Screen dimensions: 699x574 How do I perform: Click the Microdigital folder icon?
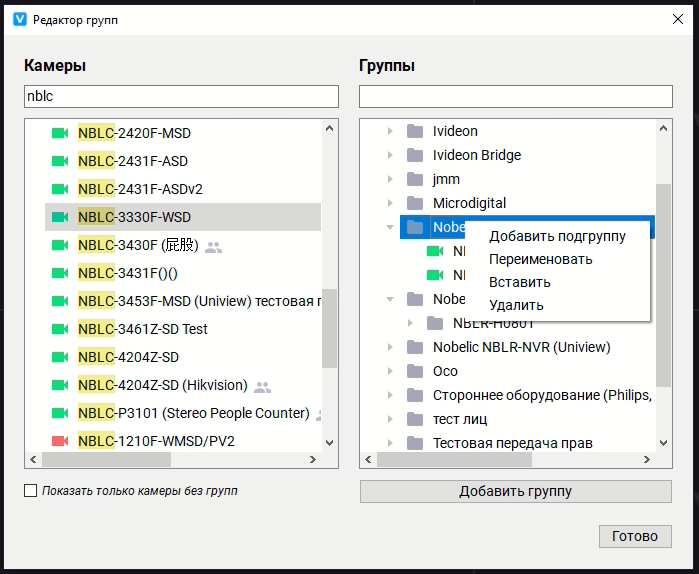(x=415, y=203)
